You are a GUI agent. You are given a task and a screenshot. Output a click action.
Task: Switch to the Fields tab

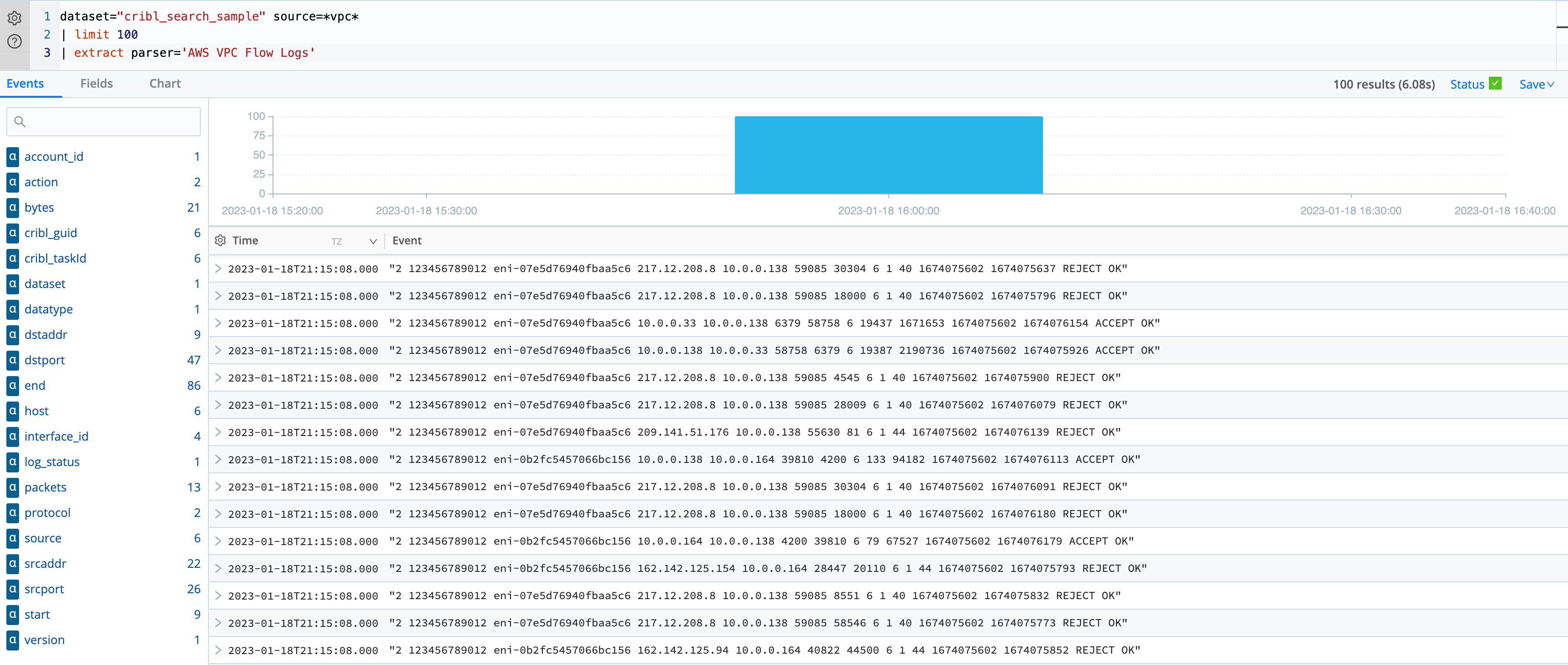(96, 84)
